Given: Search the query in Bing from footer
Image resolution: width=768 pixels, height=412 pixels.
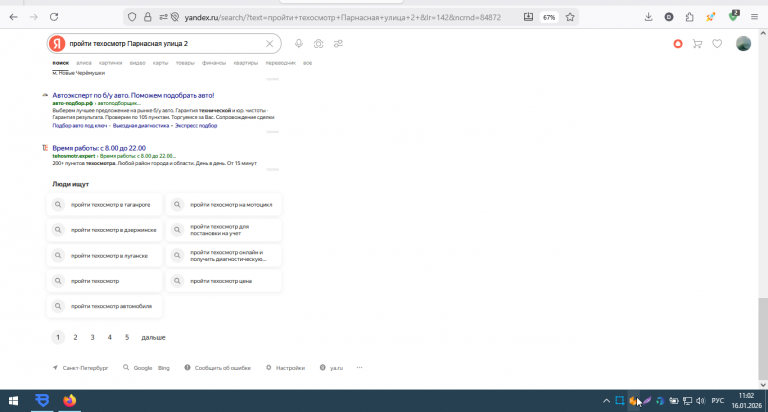Looking at the screenshot, I should click(164, 368).
